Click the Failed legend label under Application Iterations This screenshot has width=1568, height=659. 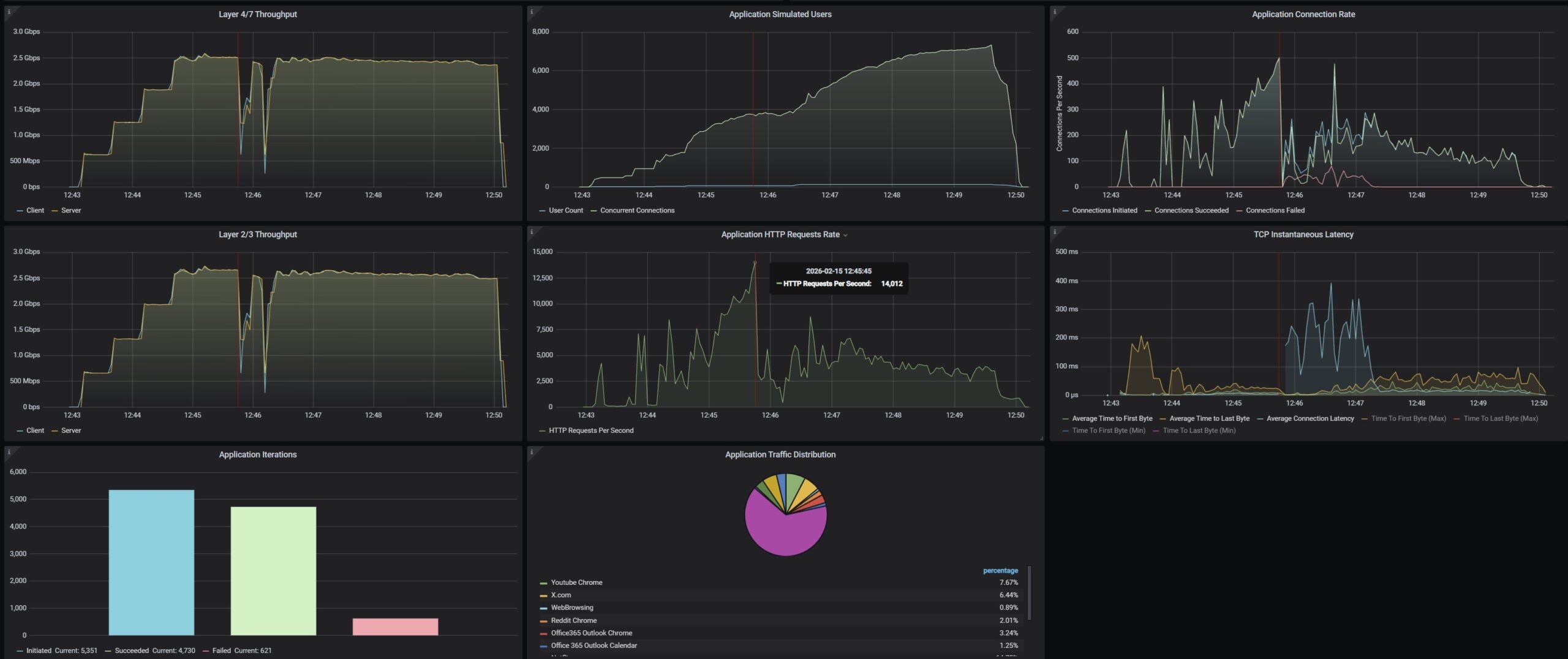coord(221,650)
